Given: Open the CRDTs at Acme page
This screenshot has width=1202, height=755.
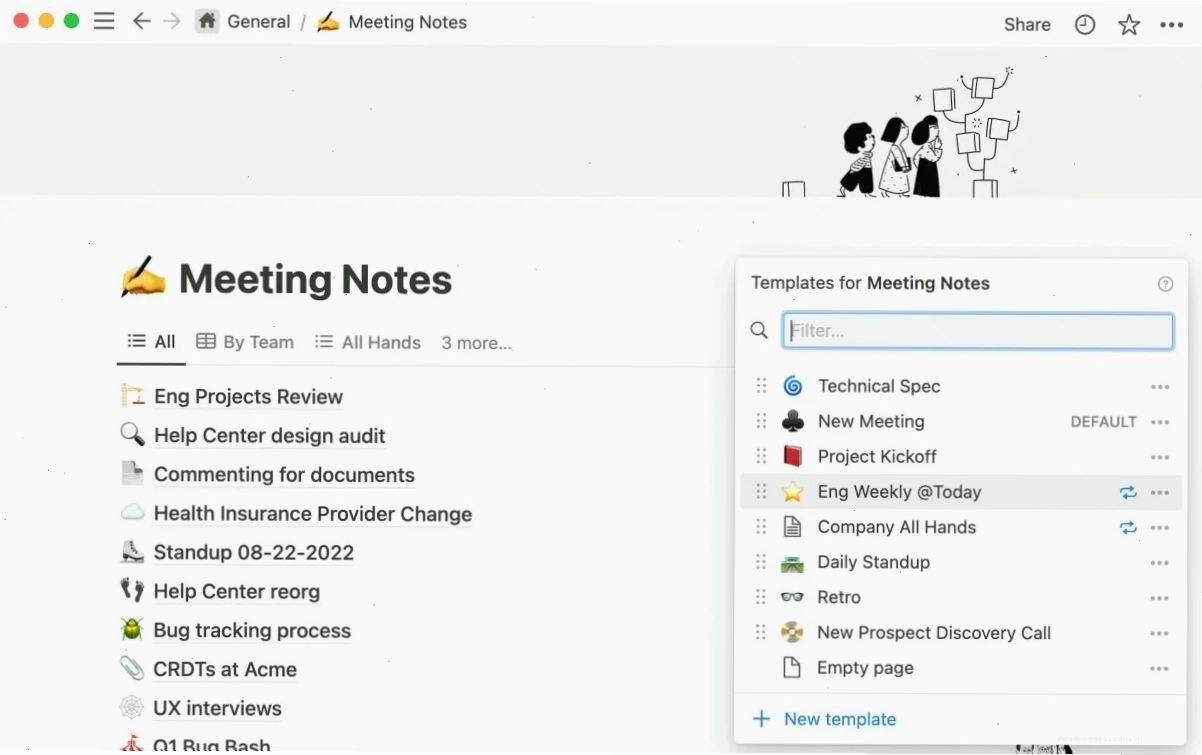Looking at the screenshot, I should tap(225, 669).
